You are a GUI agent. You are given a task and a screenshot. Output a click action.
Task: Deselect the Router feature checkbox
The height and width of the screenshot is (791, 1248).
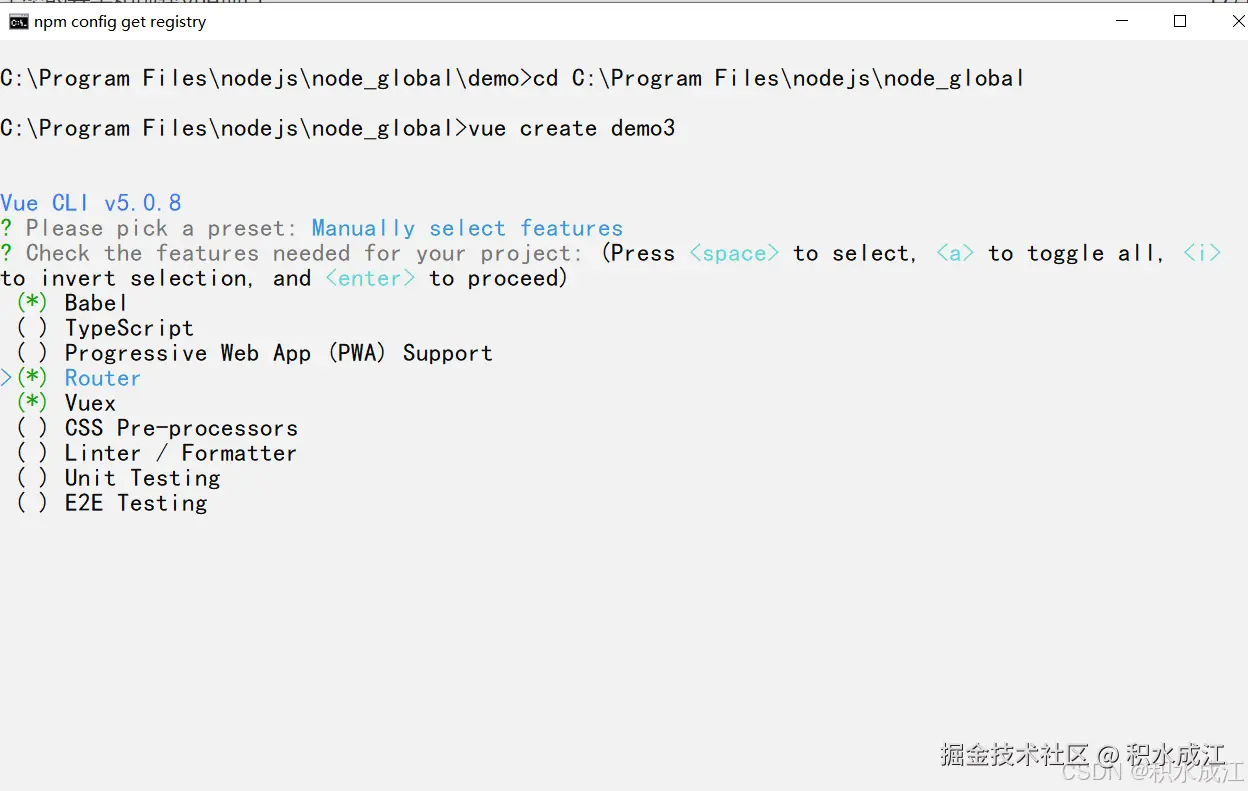[32, 378]
